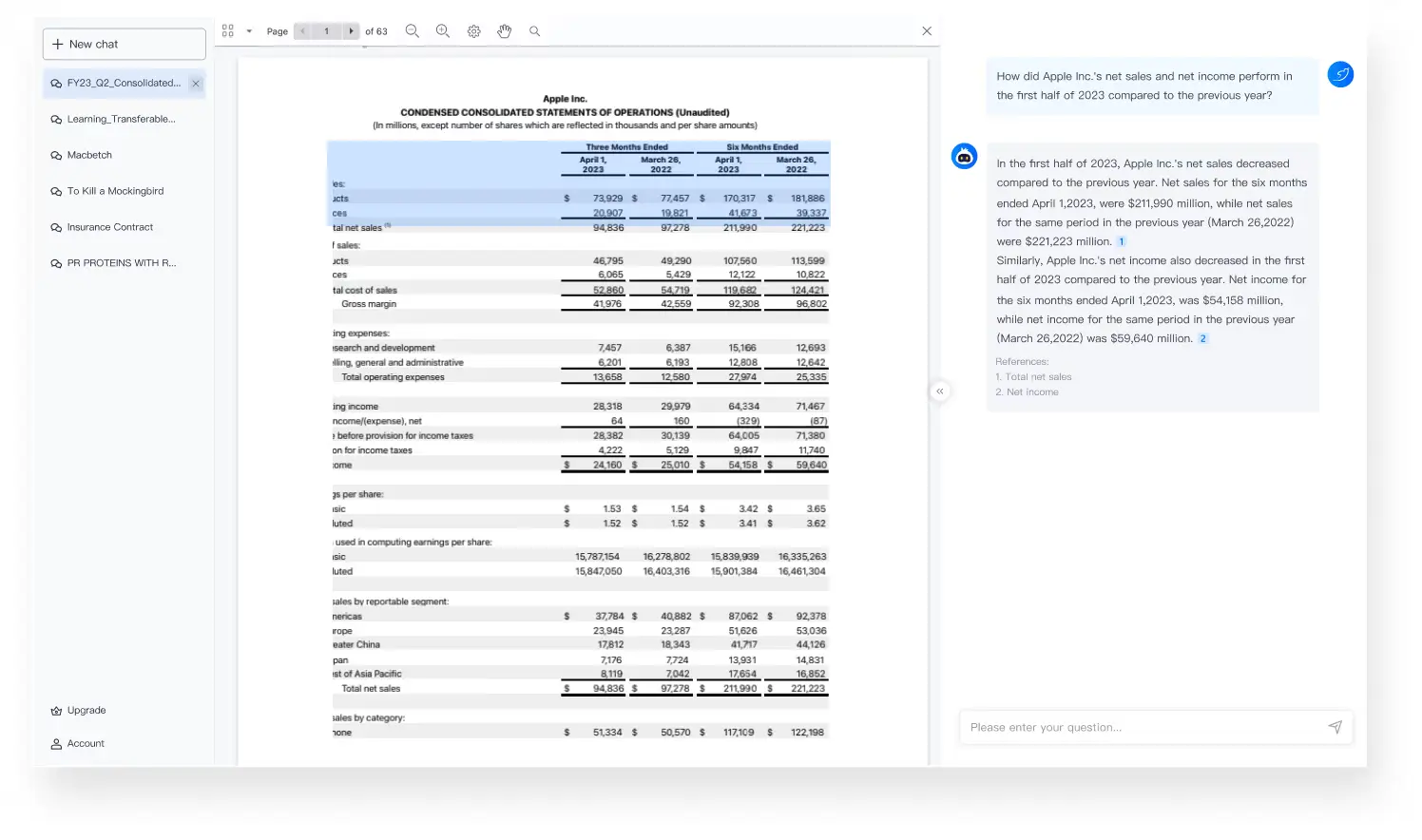Image resolution: width=1422 pixels, height=840 pixels.
Task: Collapse the document panel with the double-chevron
Action: click(939, 391)
